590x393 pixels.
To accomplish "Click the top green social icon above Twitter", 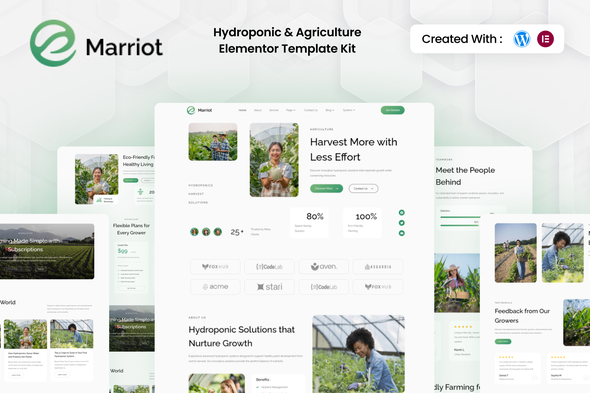I will [x=401, y=213].
